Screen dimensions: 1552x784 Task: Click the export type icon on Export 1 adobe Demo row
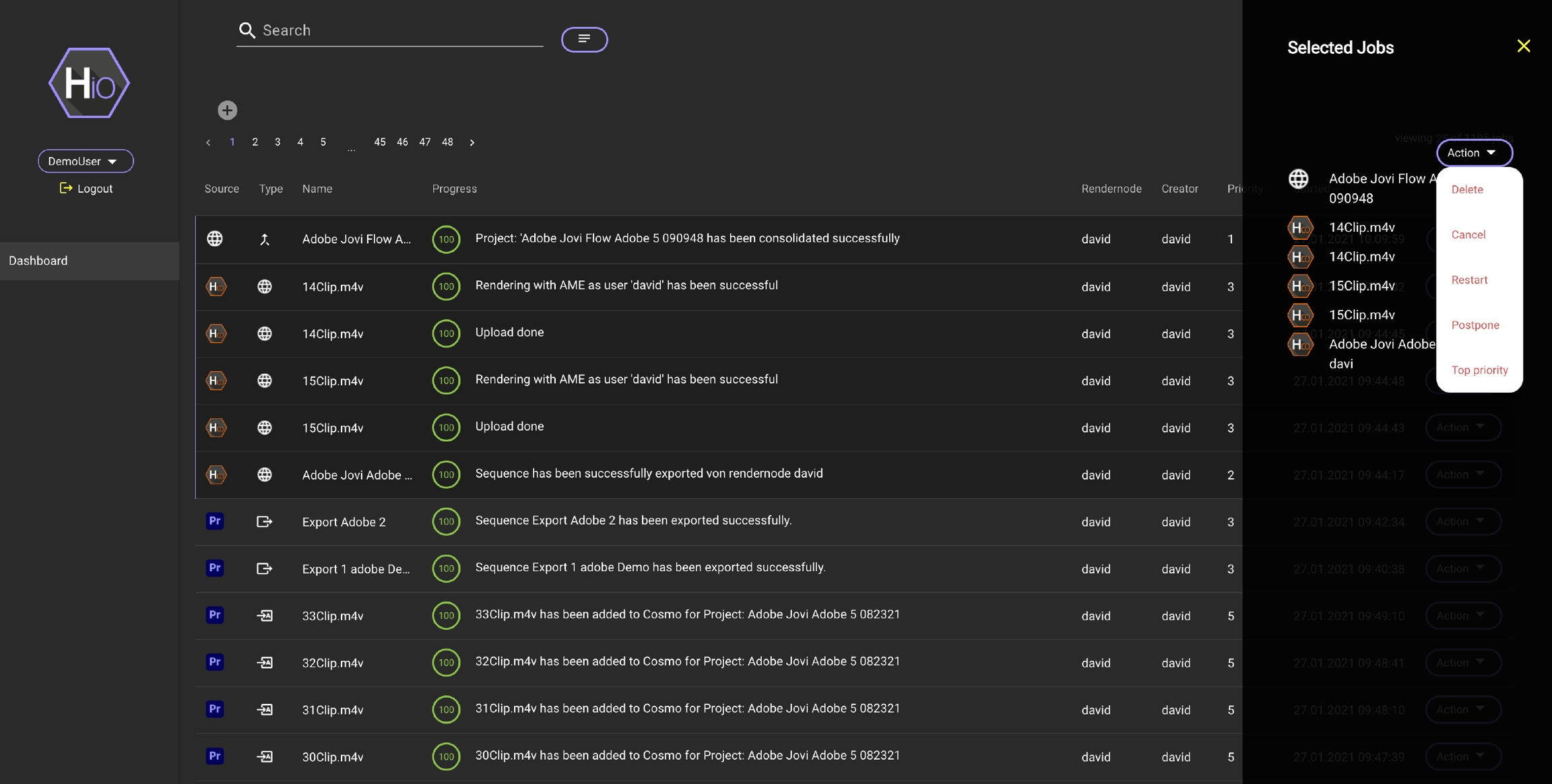265,568
